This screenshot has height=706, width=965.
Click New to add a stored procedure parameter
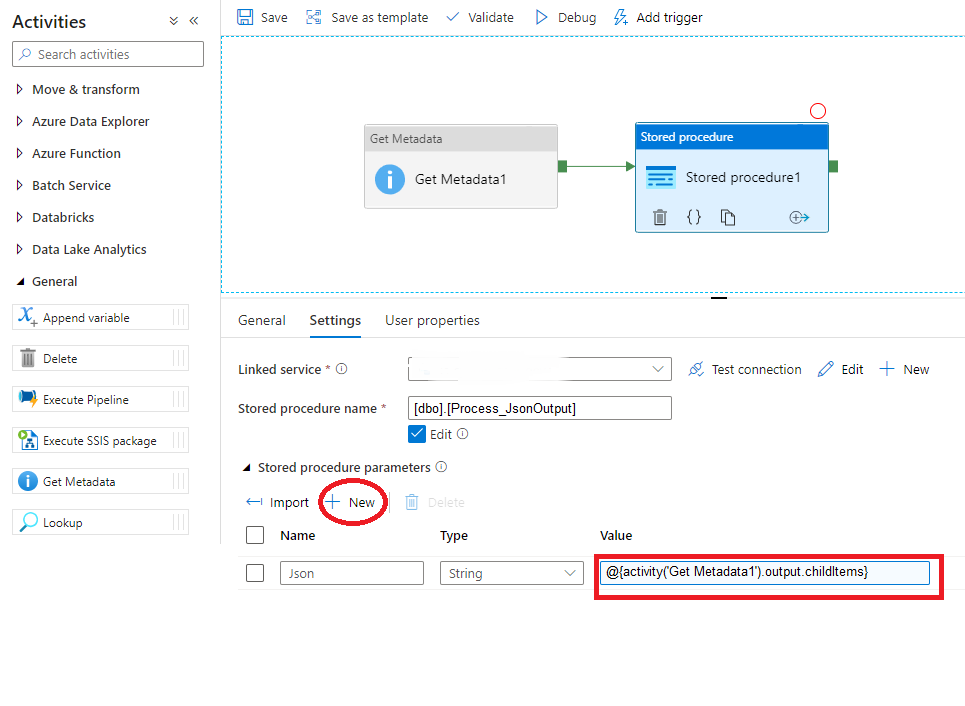pyautogui.click(x=350, y=502)
